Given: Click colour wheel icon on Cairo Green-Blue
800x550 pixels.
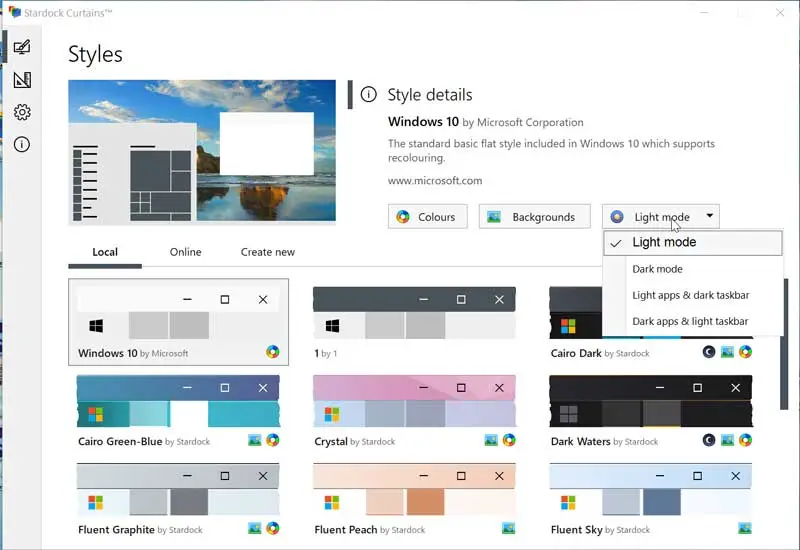Looking at the screenshot, I should click(x=272, y=440).
